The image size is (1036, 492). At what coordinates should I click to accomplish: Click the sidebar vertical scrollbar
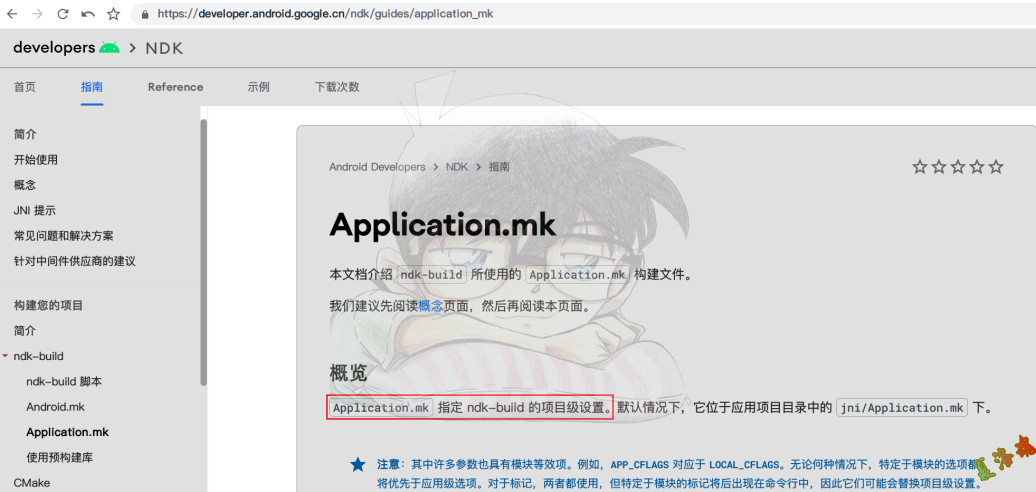(x=204, y=251)
